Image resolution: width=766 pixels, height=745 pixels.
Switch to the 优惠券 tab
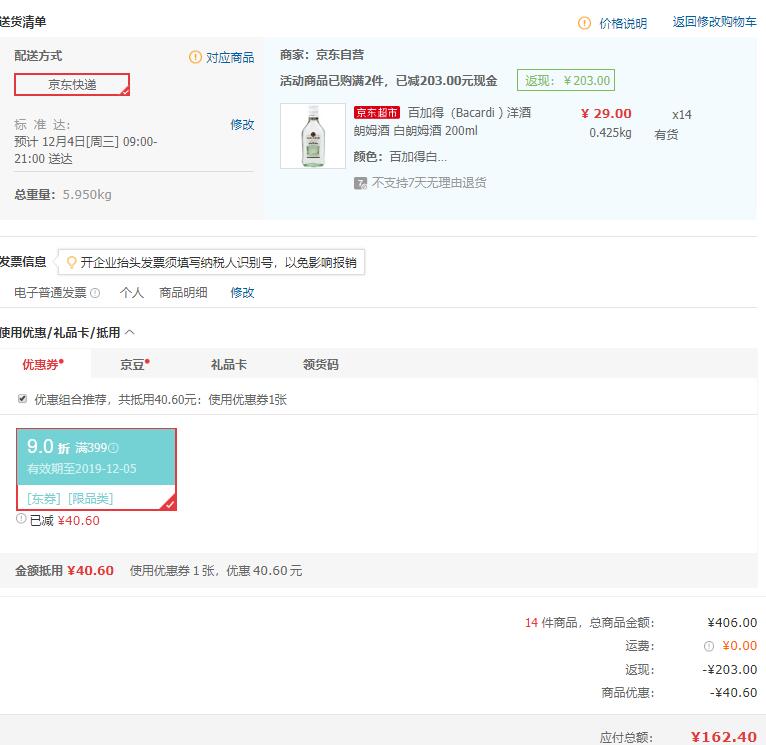pos(43,364)
